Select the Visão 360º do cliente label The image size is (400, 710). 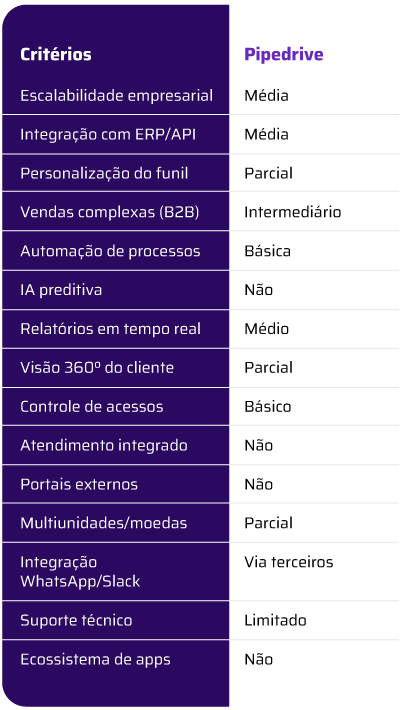(97, 368)
